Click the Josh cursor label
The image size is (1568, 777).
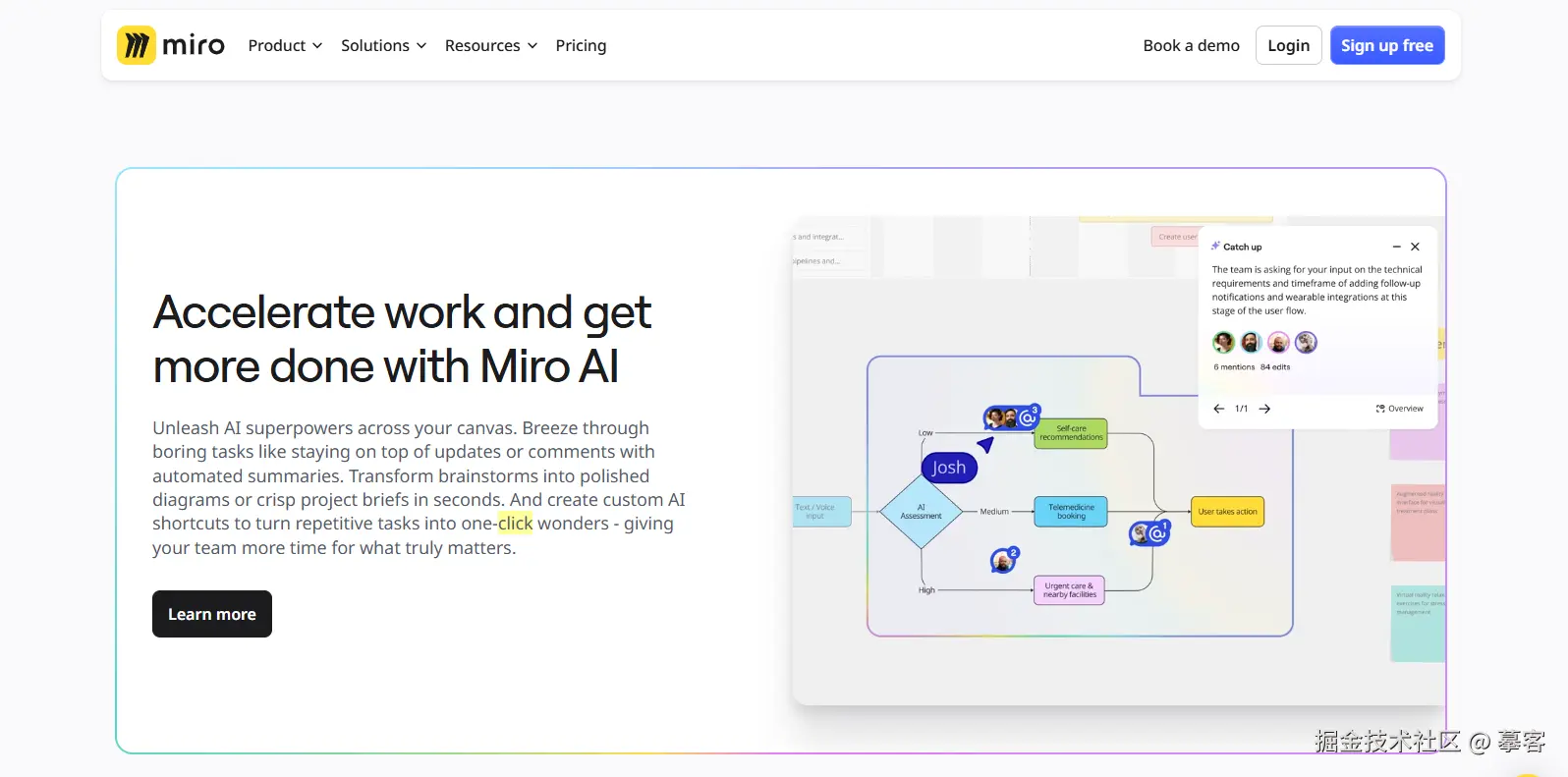[949, 468]
